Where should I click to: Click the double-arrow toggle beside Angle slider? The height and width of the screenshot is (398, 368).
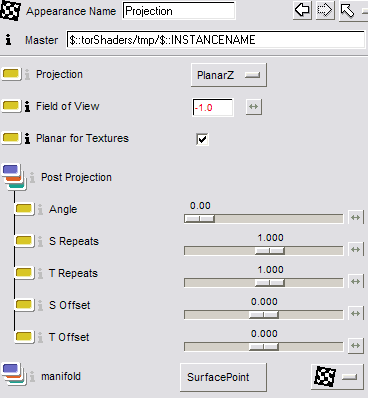coord(356,218)
